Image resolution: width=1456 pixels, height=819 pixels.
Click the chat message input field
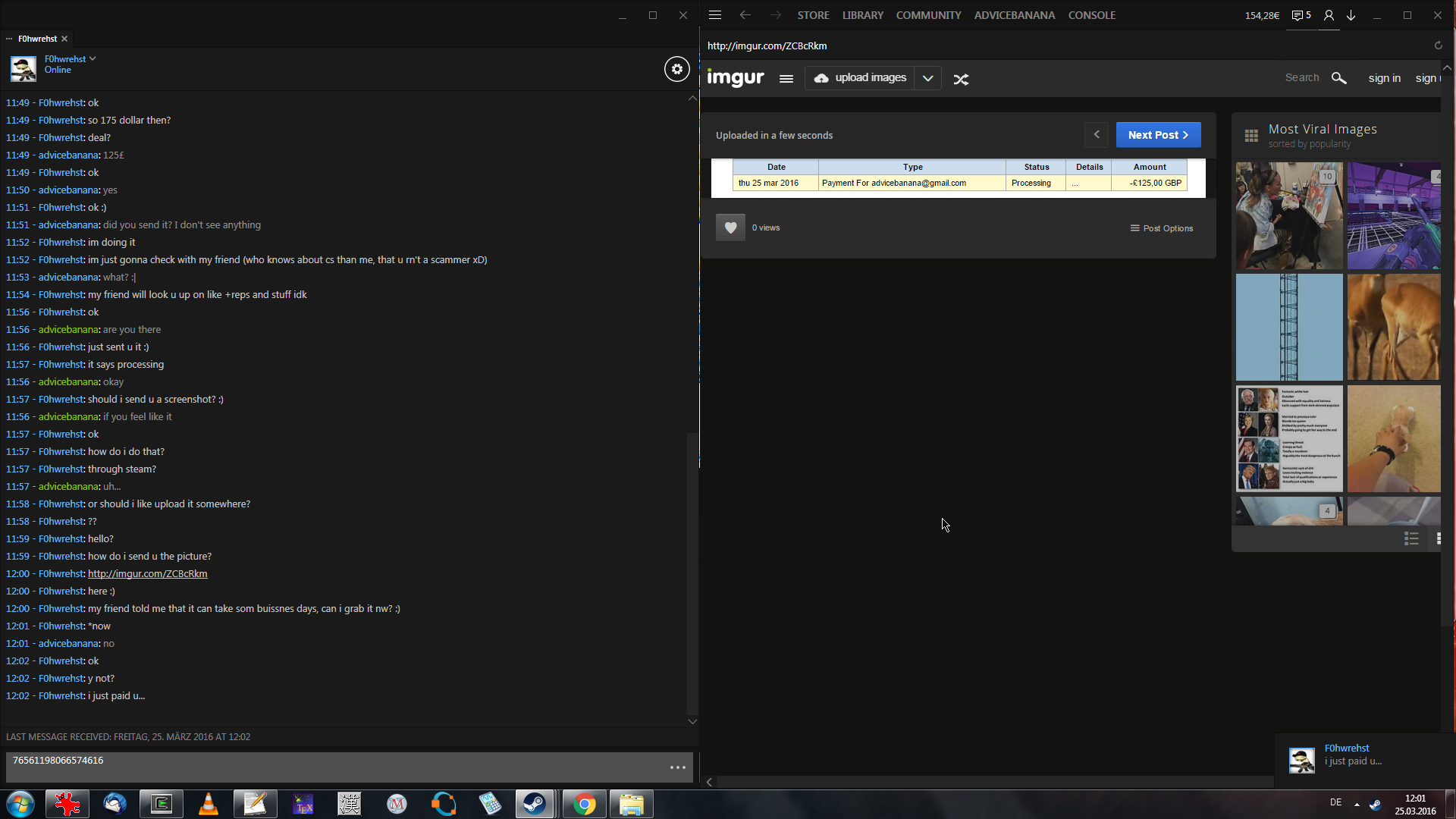(334, 767)
